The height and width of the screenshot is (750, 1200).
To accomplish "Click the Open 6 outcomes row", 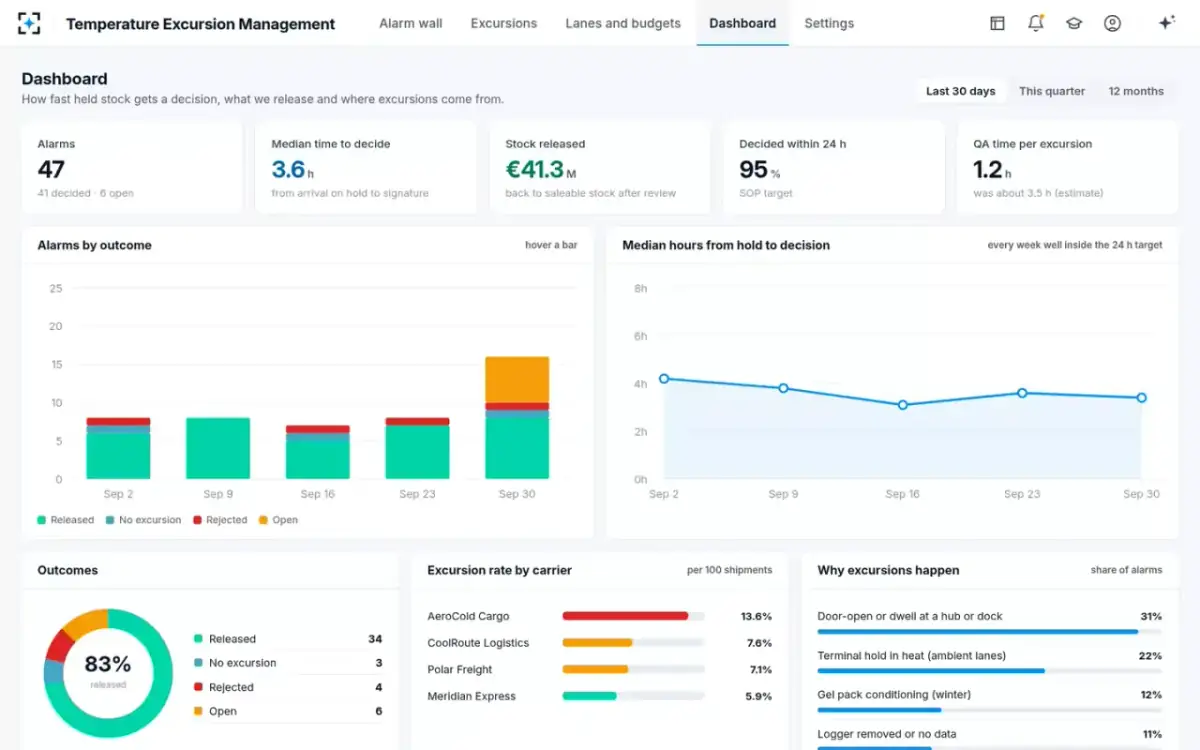I will pyautogui.click(x=288, y=711).
